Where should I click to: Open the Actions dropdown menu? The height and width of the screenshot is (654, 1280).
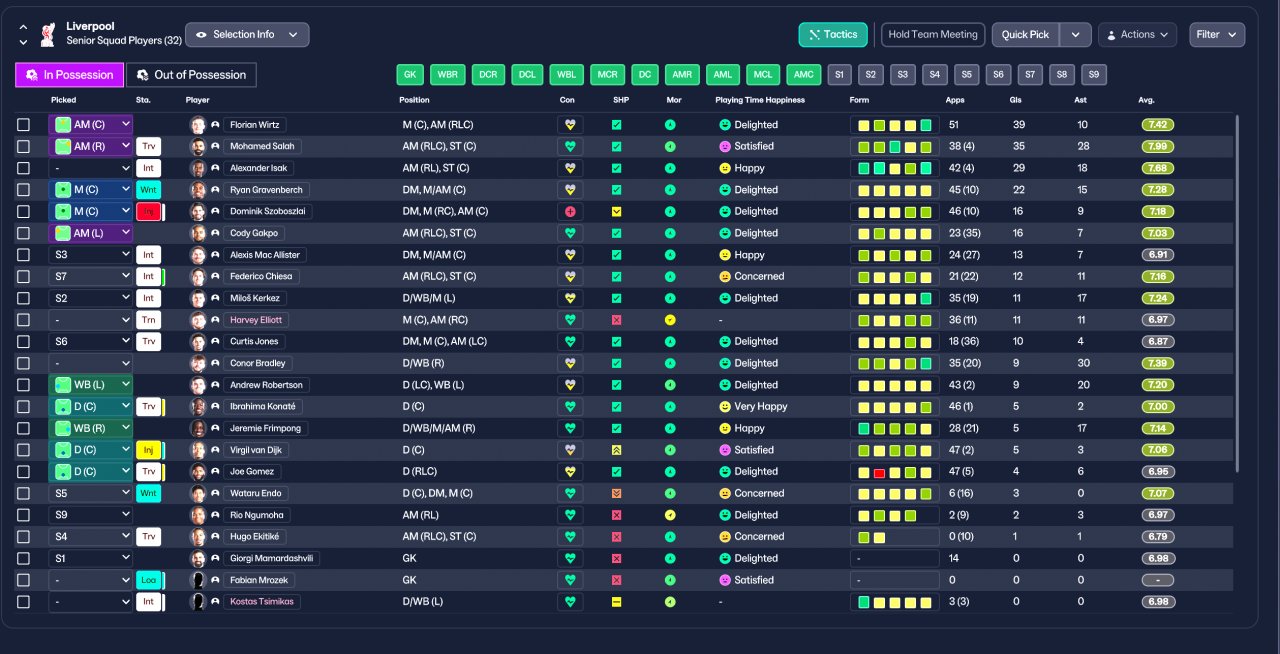click(x=1137, y=35)
